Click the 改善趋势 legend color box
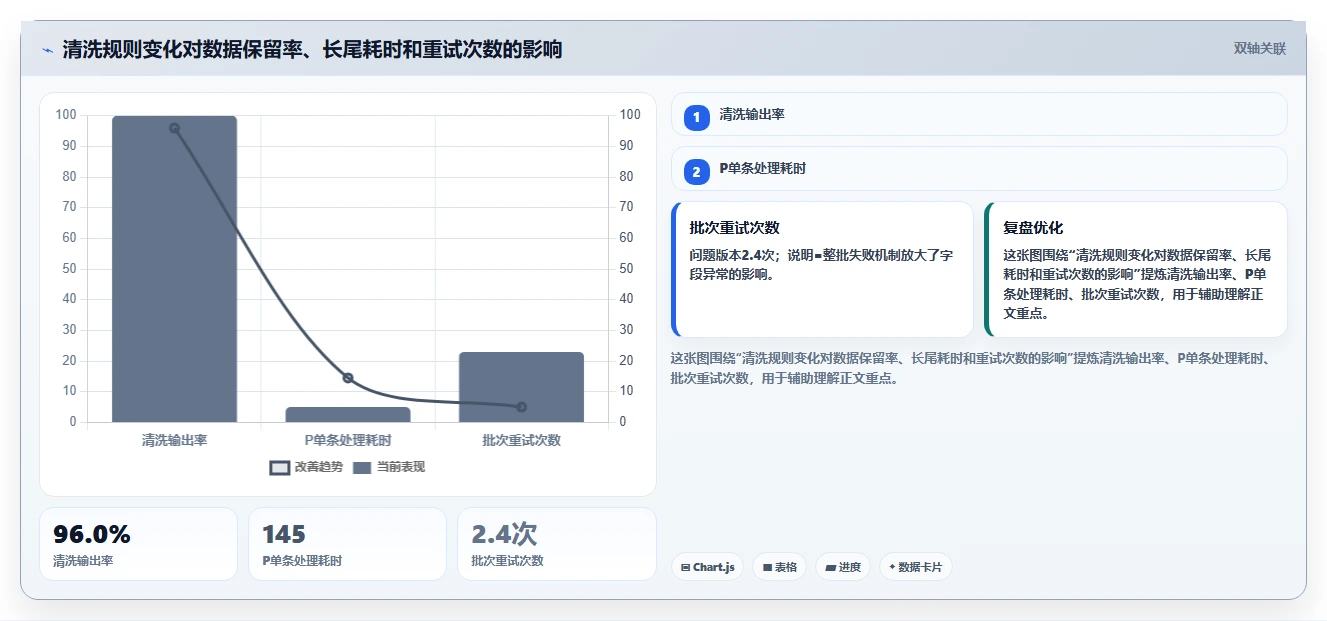The height and width of the screenshot is (621, 1327). coord(279,467)
